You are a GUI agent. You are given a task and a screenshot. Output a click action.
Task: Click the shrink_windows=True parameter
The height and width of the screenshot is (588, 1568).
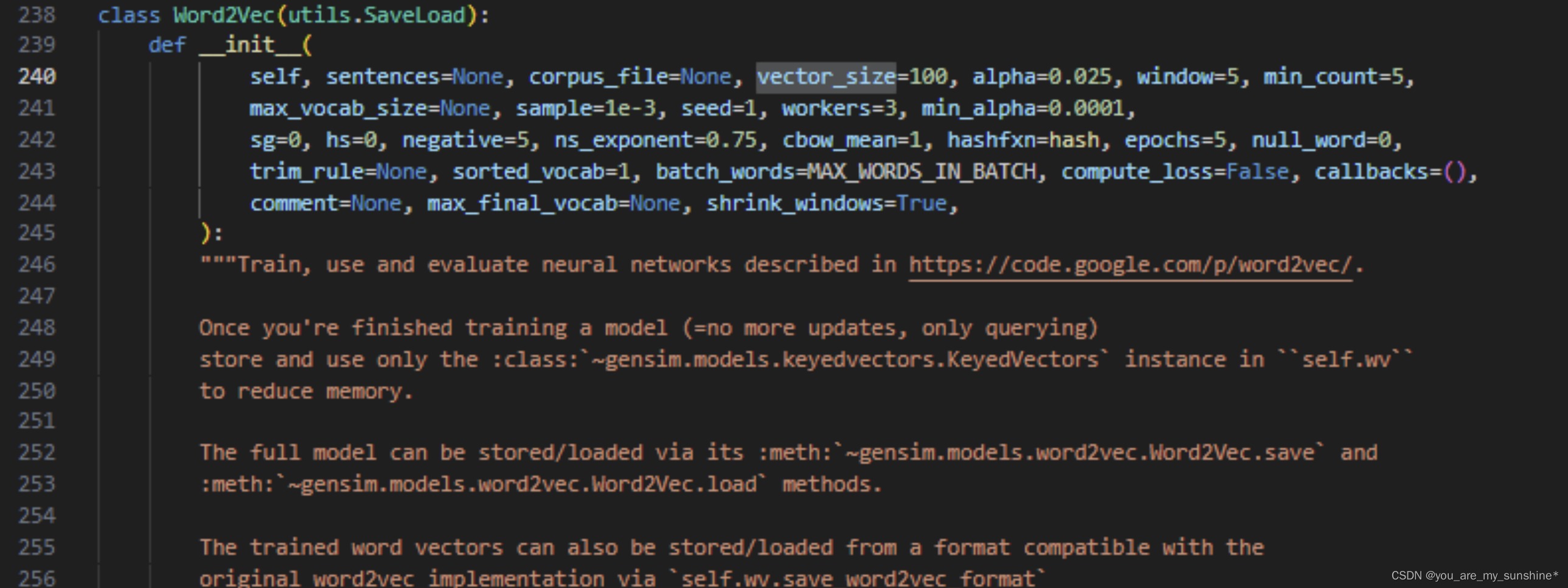click(826, 203)
